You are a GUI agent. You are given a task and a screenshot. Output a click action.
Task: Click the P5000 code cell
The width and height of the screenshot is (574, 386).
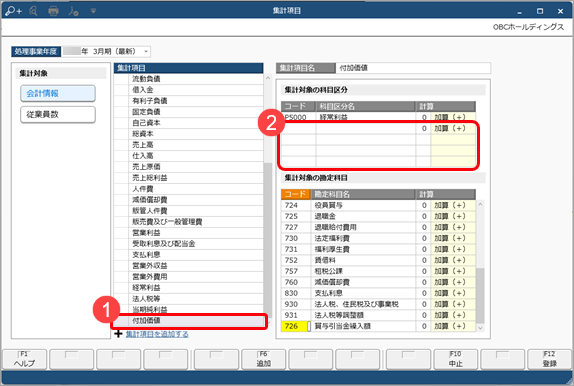coord(298,117)
